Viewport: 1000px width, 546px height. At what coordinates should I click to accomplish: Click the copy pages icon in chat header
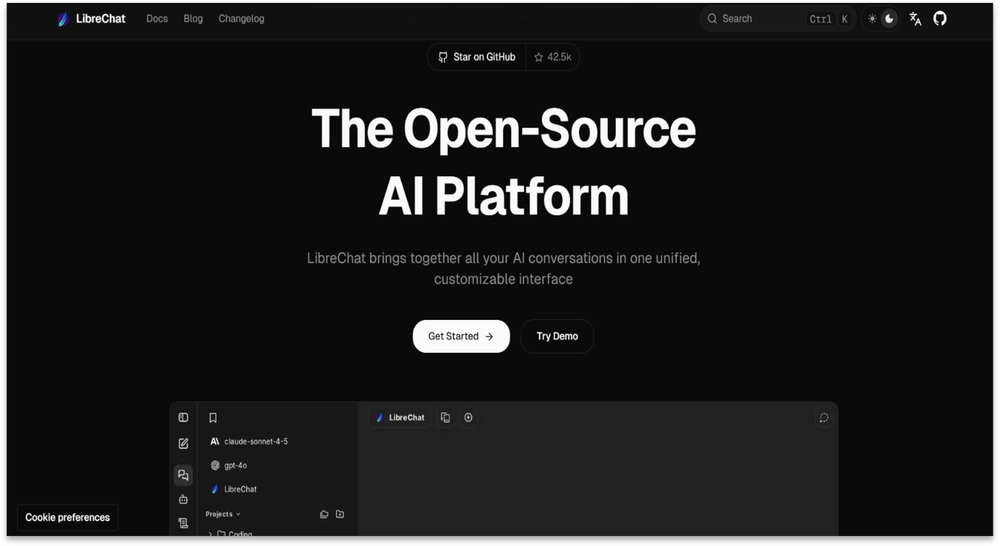coord(445,417)
